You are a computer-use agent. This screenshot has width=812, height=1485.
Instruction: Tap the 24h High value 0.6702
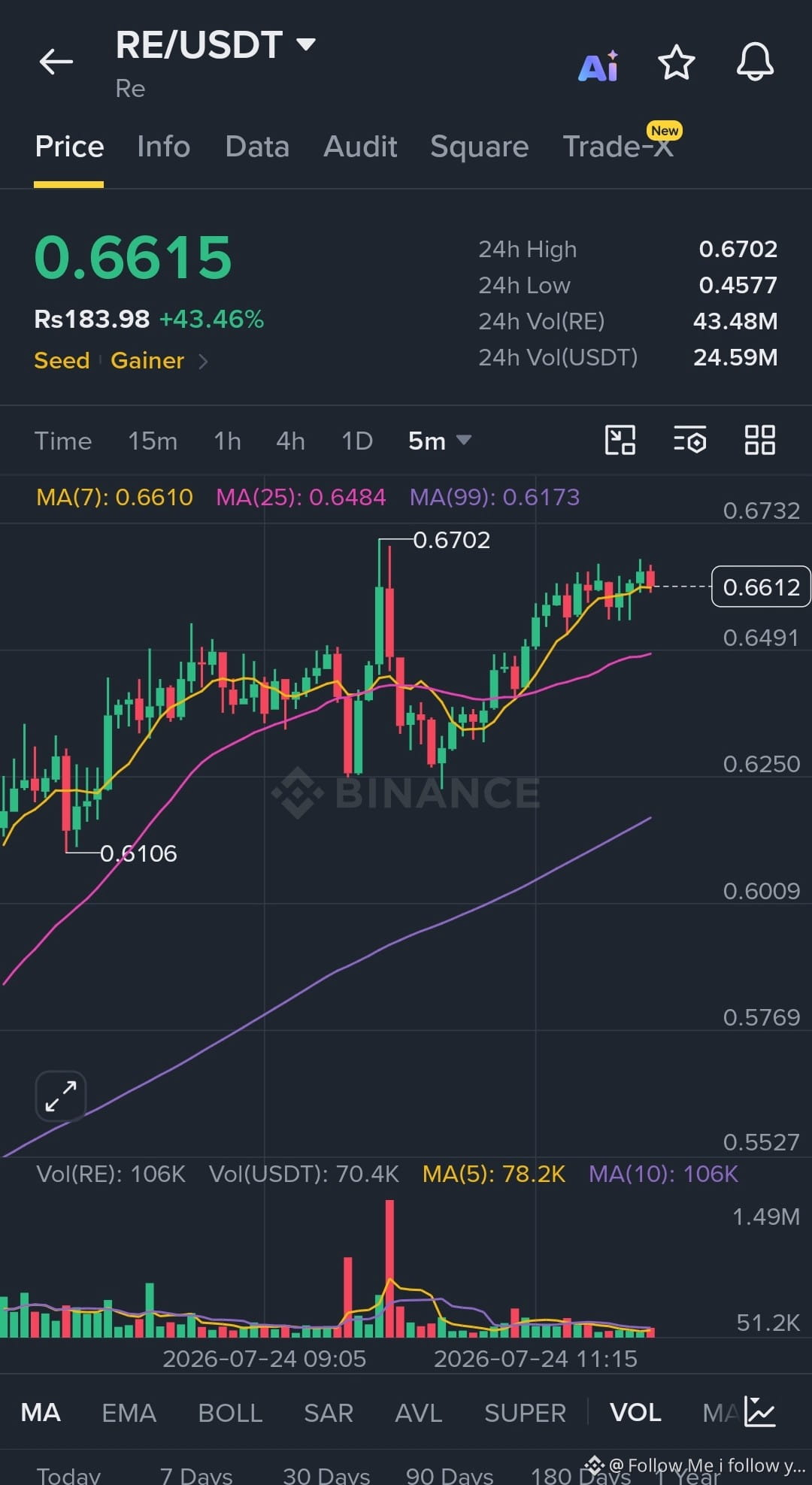738,249
